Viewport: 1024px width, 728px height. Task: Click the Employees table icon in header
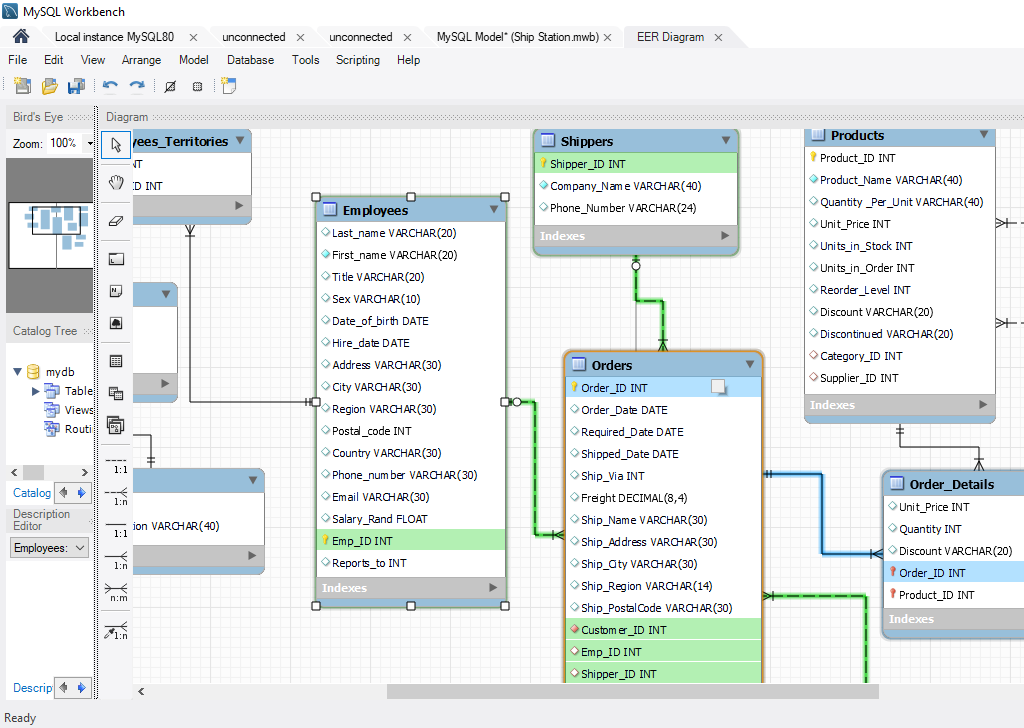tap(330, 210)
